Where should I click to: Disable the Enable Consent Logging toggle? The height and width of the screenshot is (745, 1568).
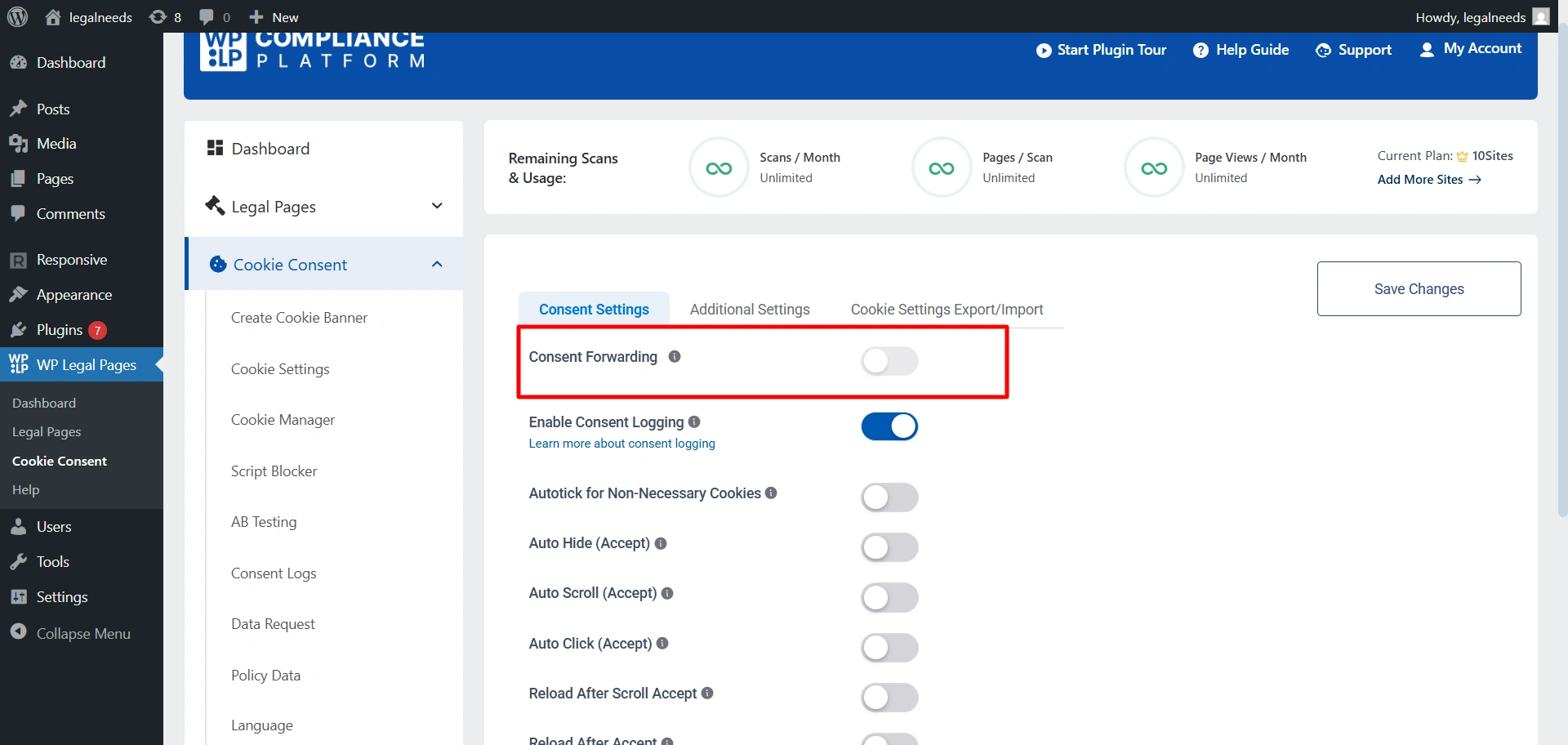click(889, 426)
